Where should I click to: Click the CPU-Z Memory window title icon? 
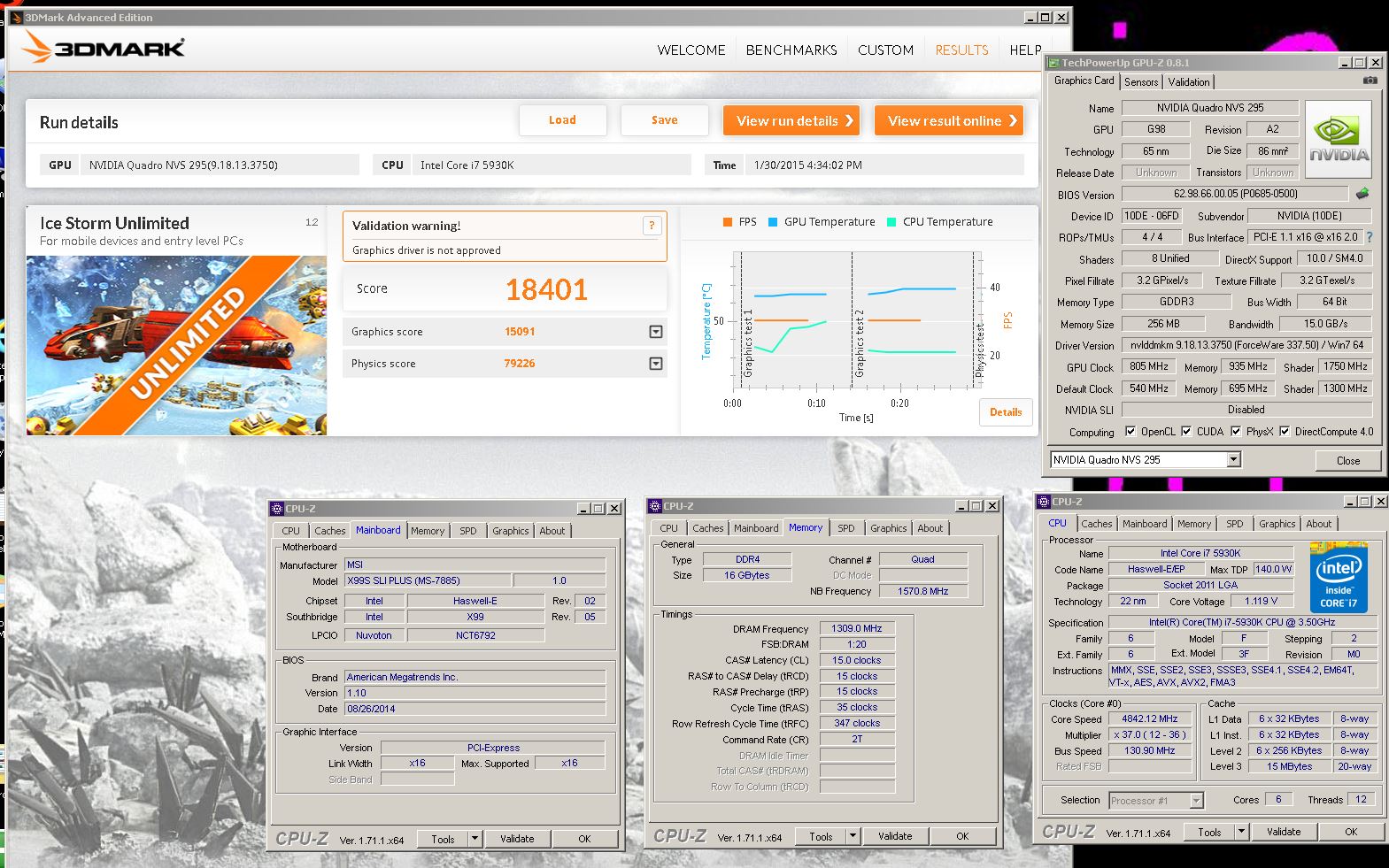(x=655, y=506)
